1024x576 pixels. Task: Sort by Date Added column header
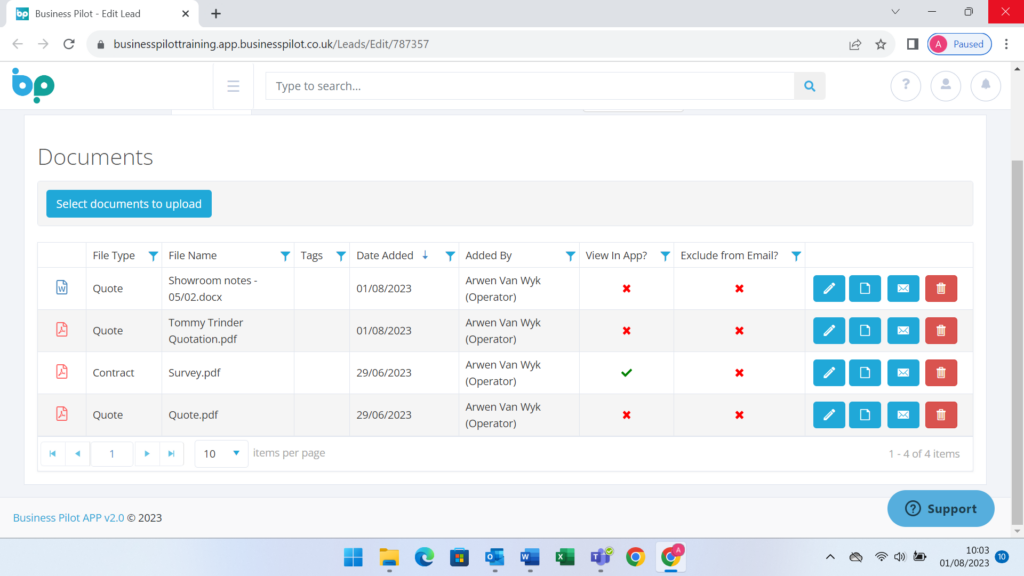385,256
